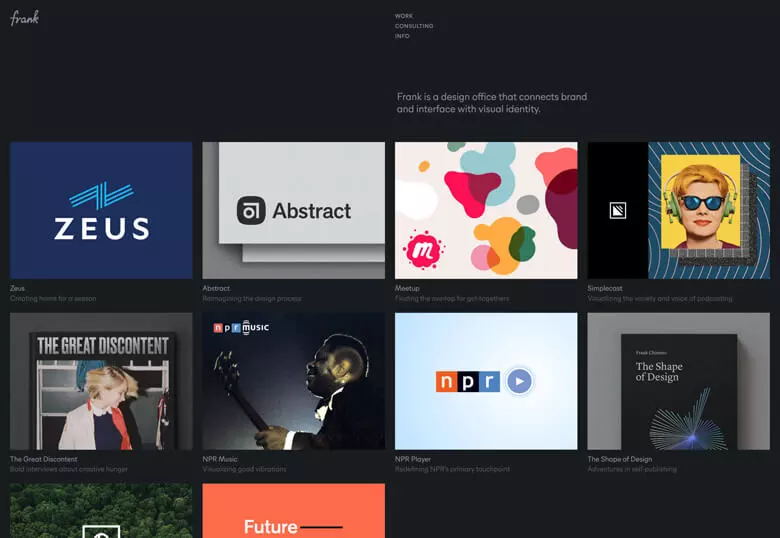Click the NPR Music title link
The height and width of the screenshot is (538, 780).
click(x=220, y=459)
